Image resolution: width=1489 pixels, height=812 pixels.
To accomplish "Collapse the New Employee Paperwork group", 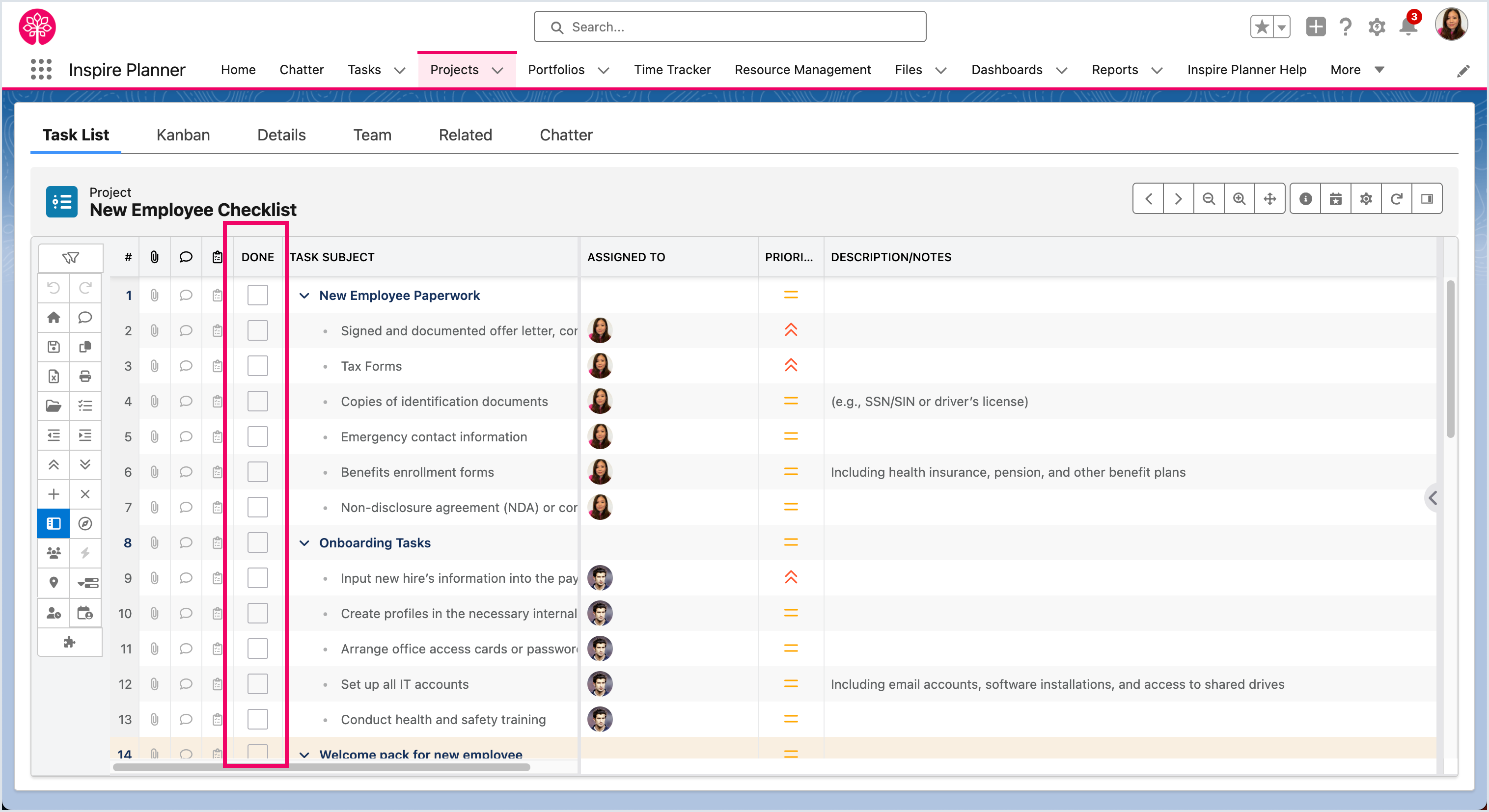I will [x=304, y=296].
